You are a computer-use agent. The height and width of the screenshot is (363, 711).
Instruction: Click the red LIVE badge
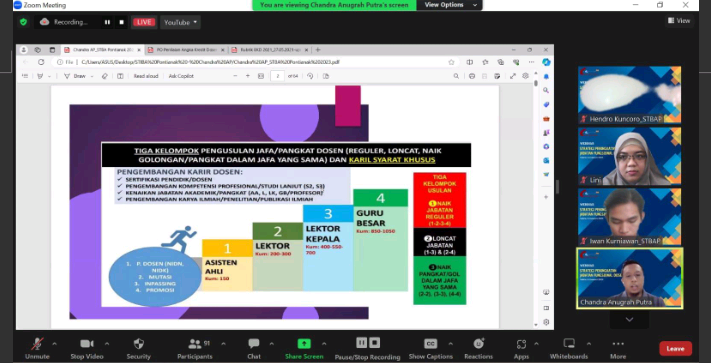(x=144, y=22)
